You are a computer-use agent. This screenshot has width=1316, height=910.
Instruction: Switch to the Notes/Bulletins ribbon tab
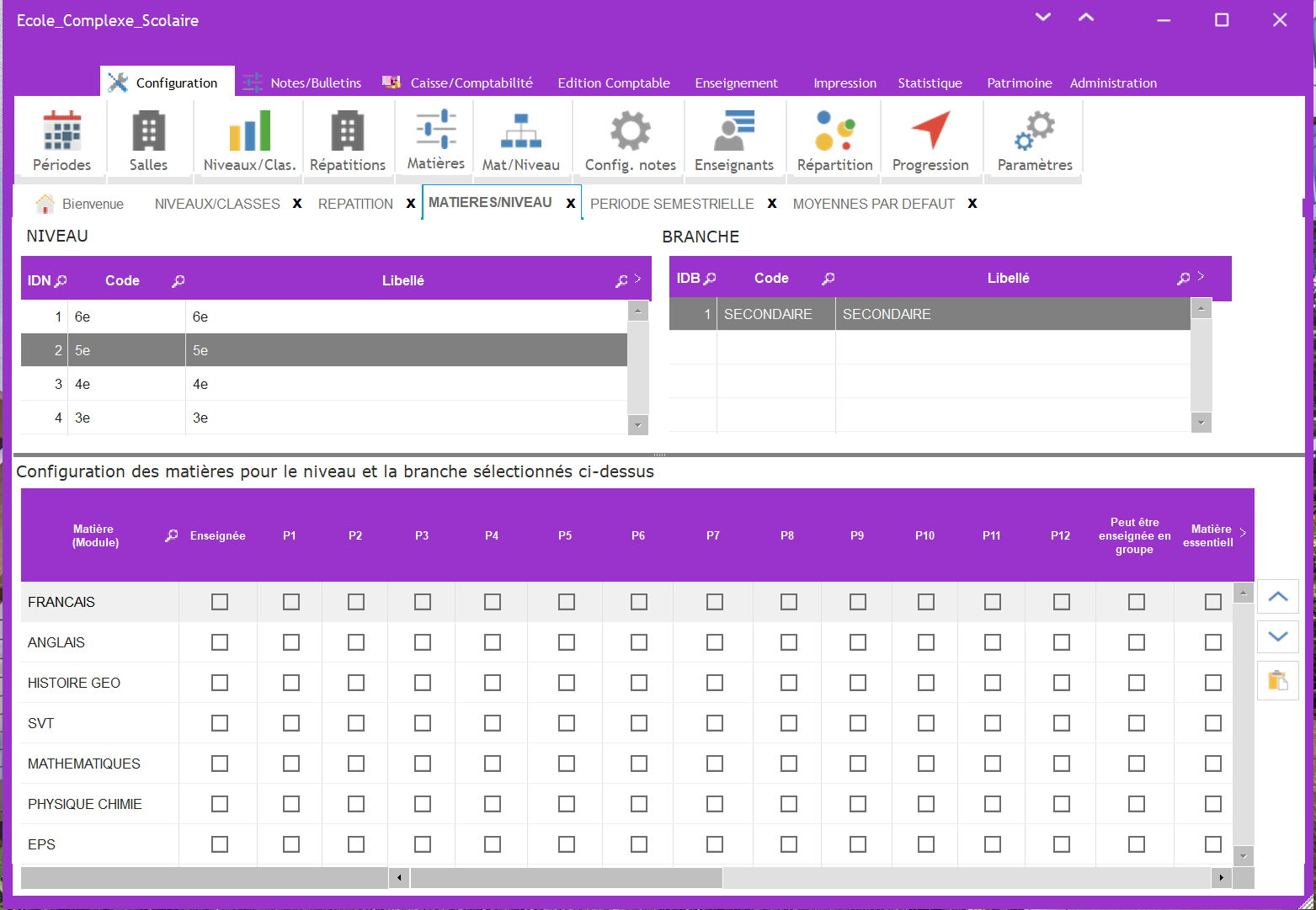click(315, 82)
